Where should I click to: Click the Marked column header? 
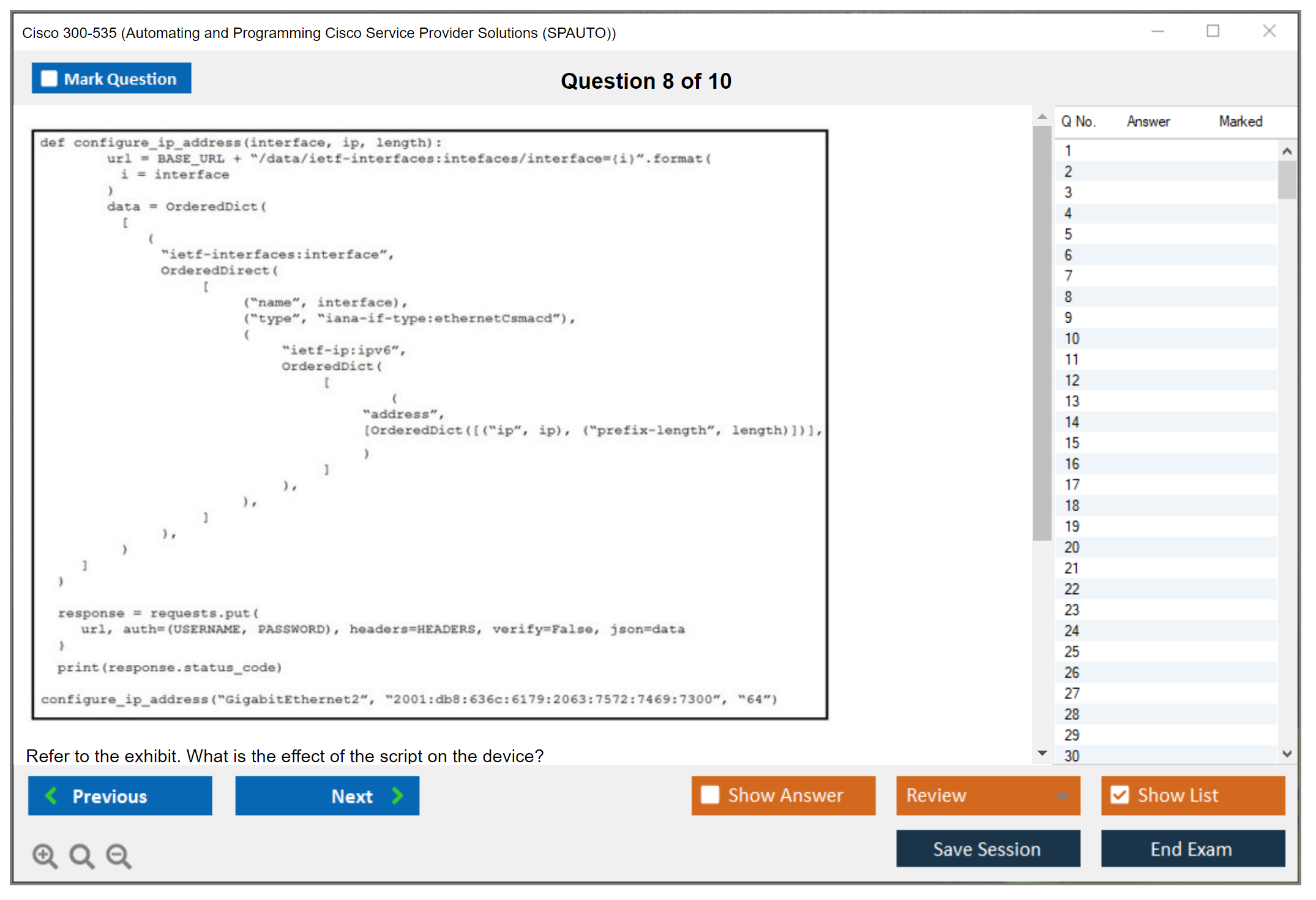(1240, 121)
